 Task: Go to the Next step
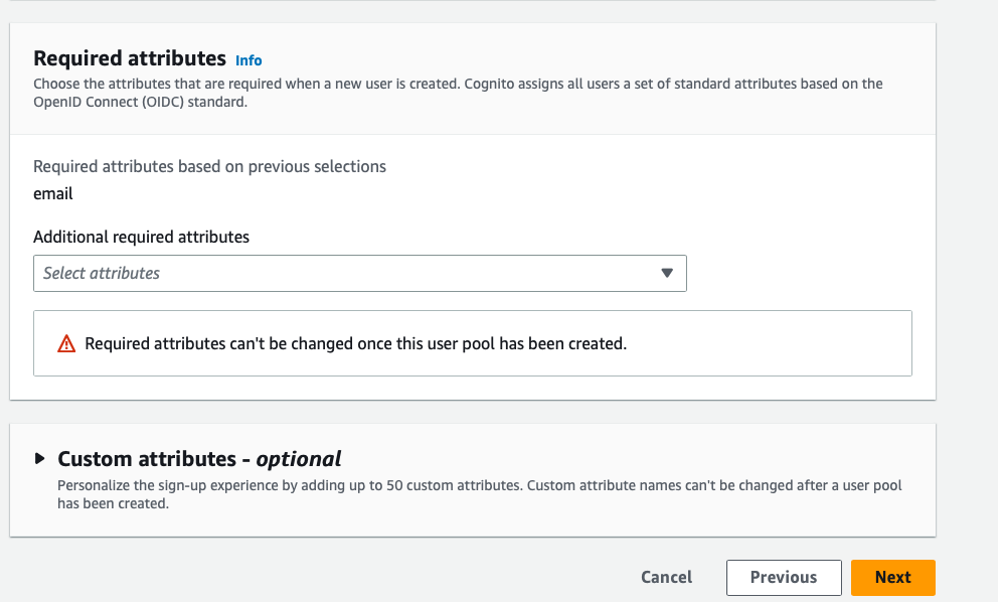(x=893, y=577)
